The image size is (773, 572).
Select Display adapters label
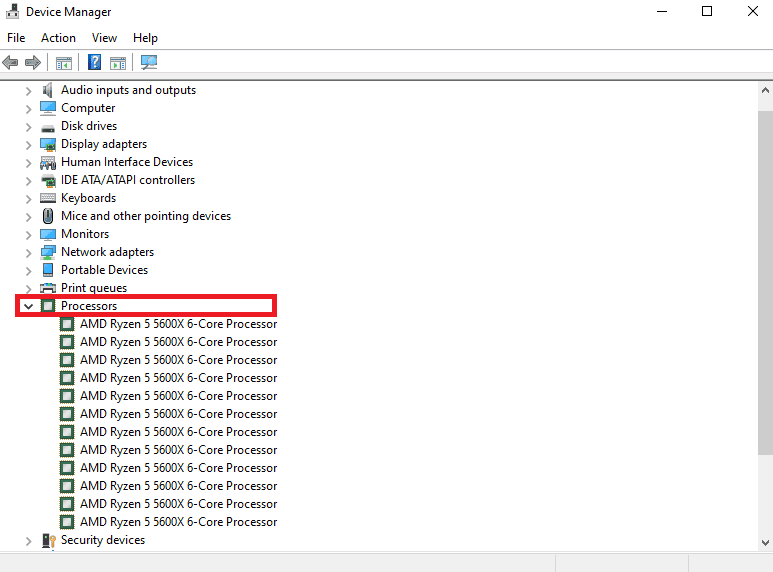point(104,144)
